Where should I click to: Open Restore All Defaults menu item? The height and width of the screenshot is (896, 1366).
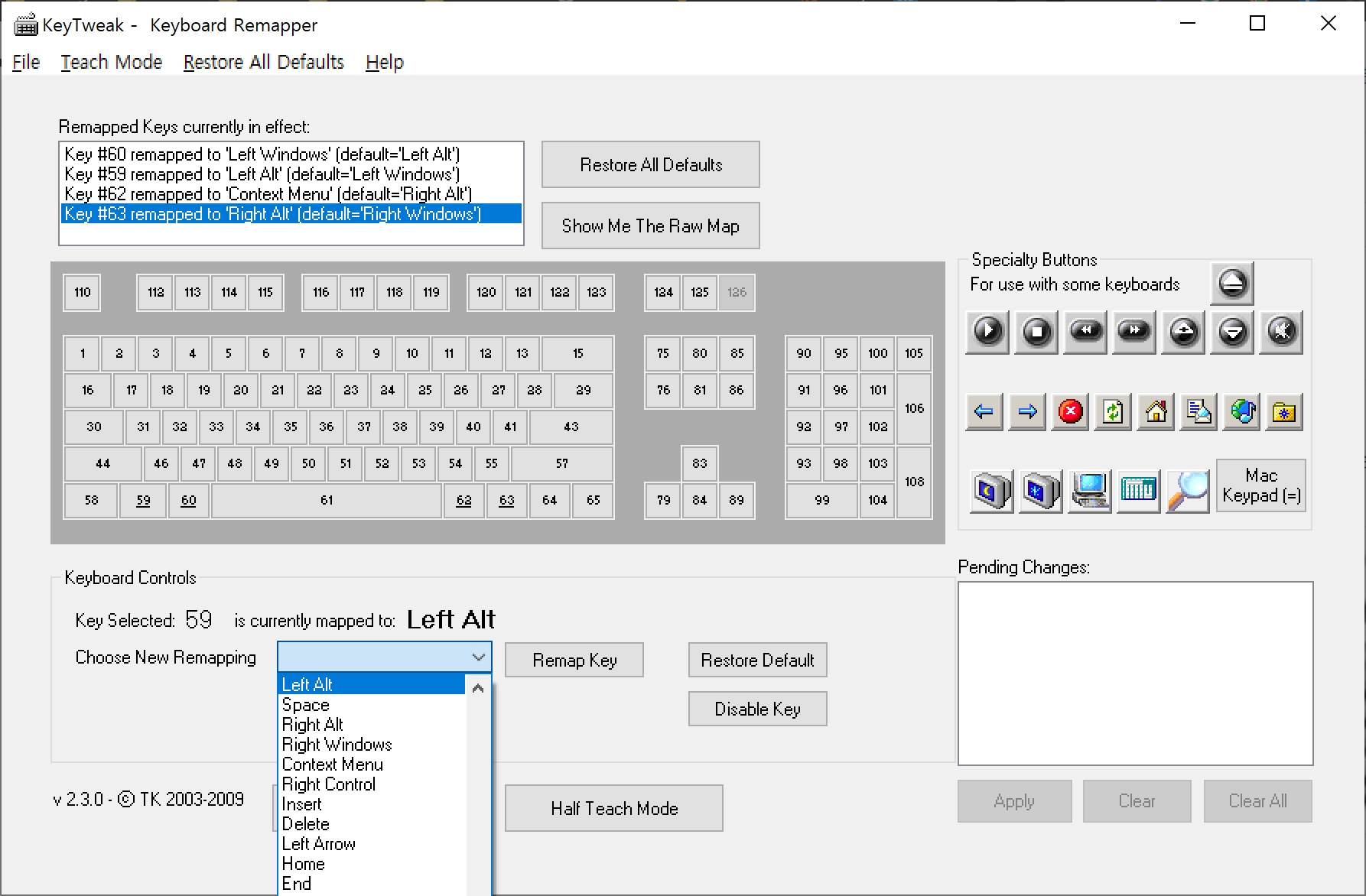click(x=264, y=62)
